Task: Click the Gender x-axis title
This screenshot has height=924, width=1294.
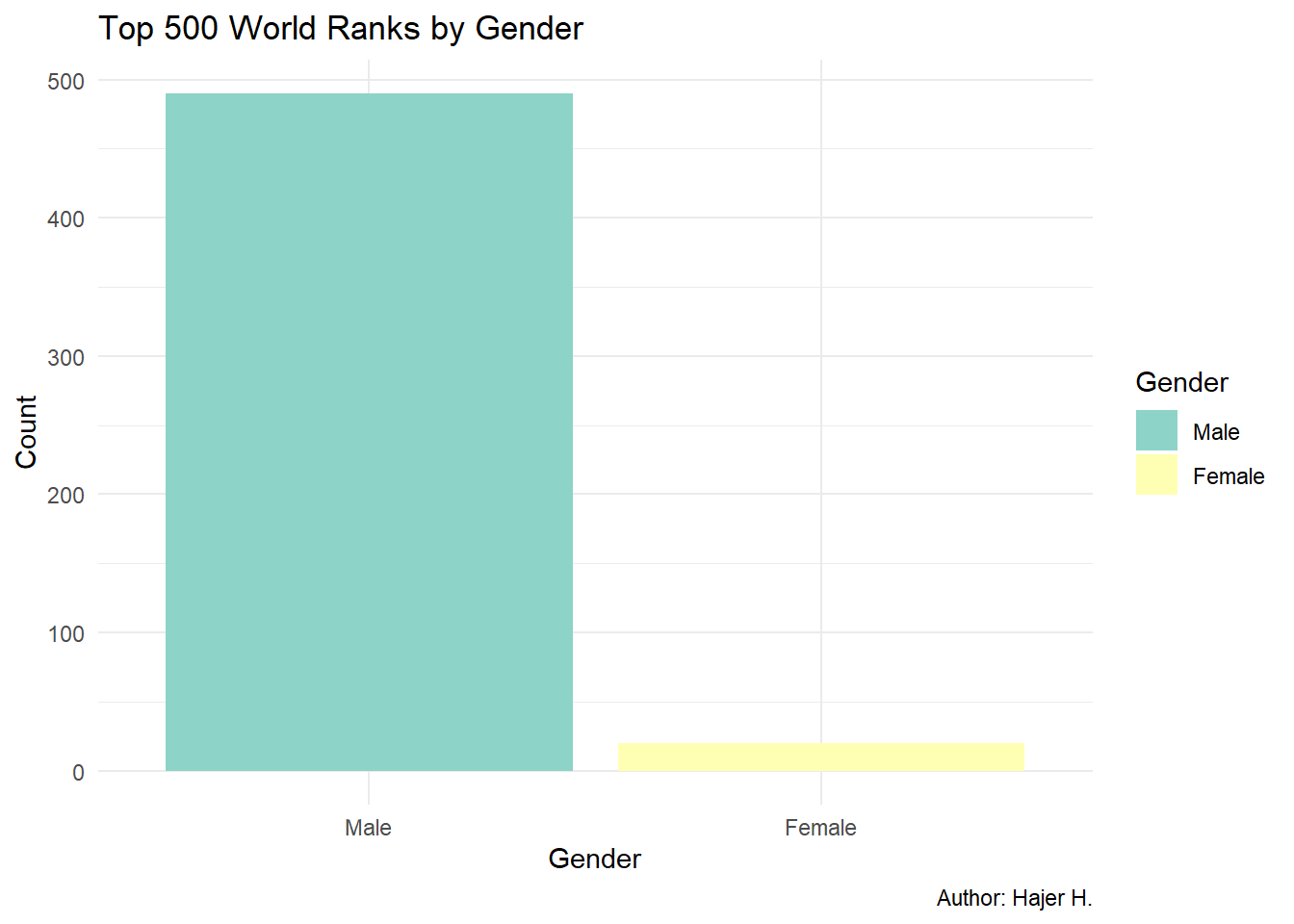Action: (x=594, y=859)
